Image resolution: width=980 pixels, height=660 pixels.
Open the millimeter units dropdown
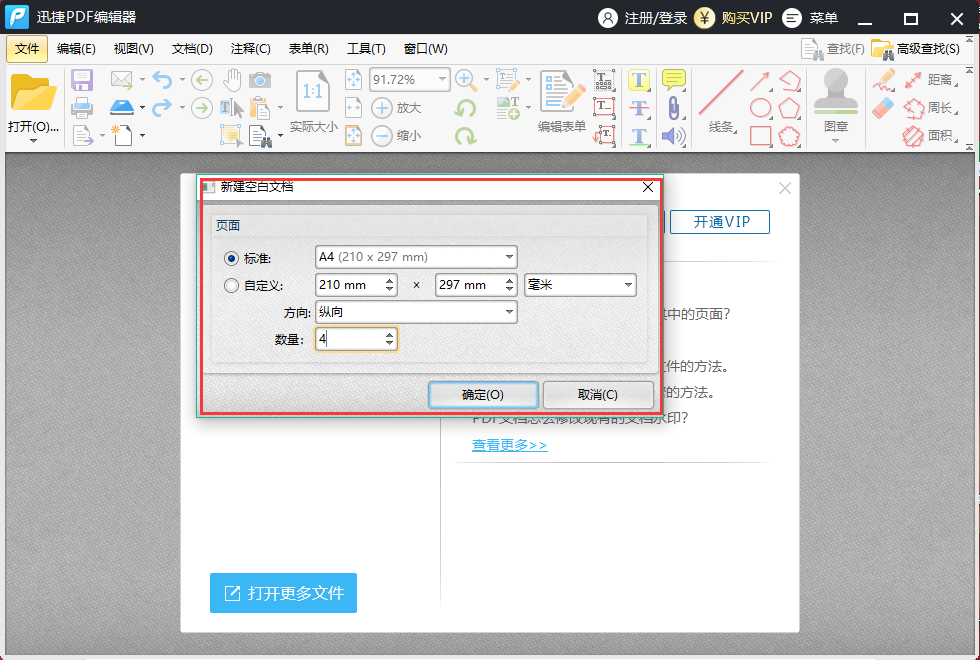(x=580, y=285)
